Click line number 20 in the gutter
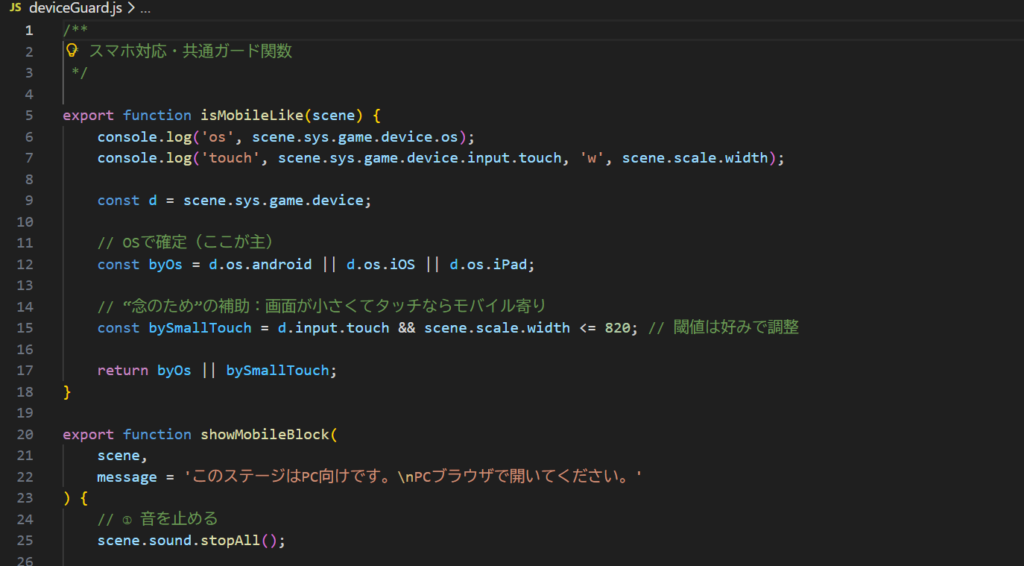The width and height of the screenshot is (1024, 566). click(26, 434)
